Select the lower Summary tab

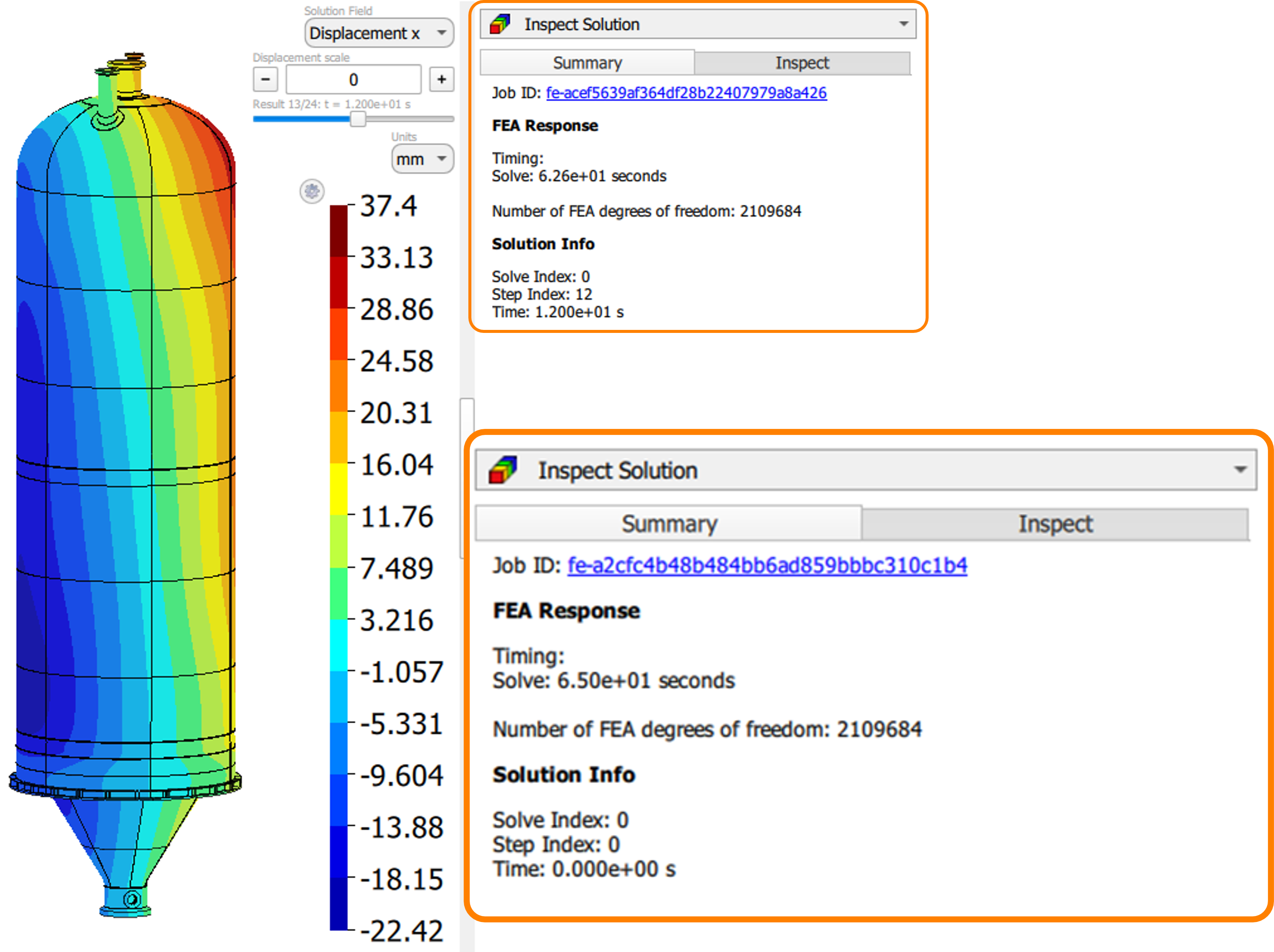coord(668,524)
